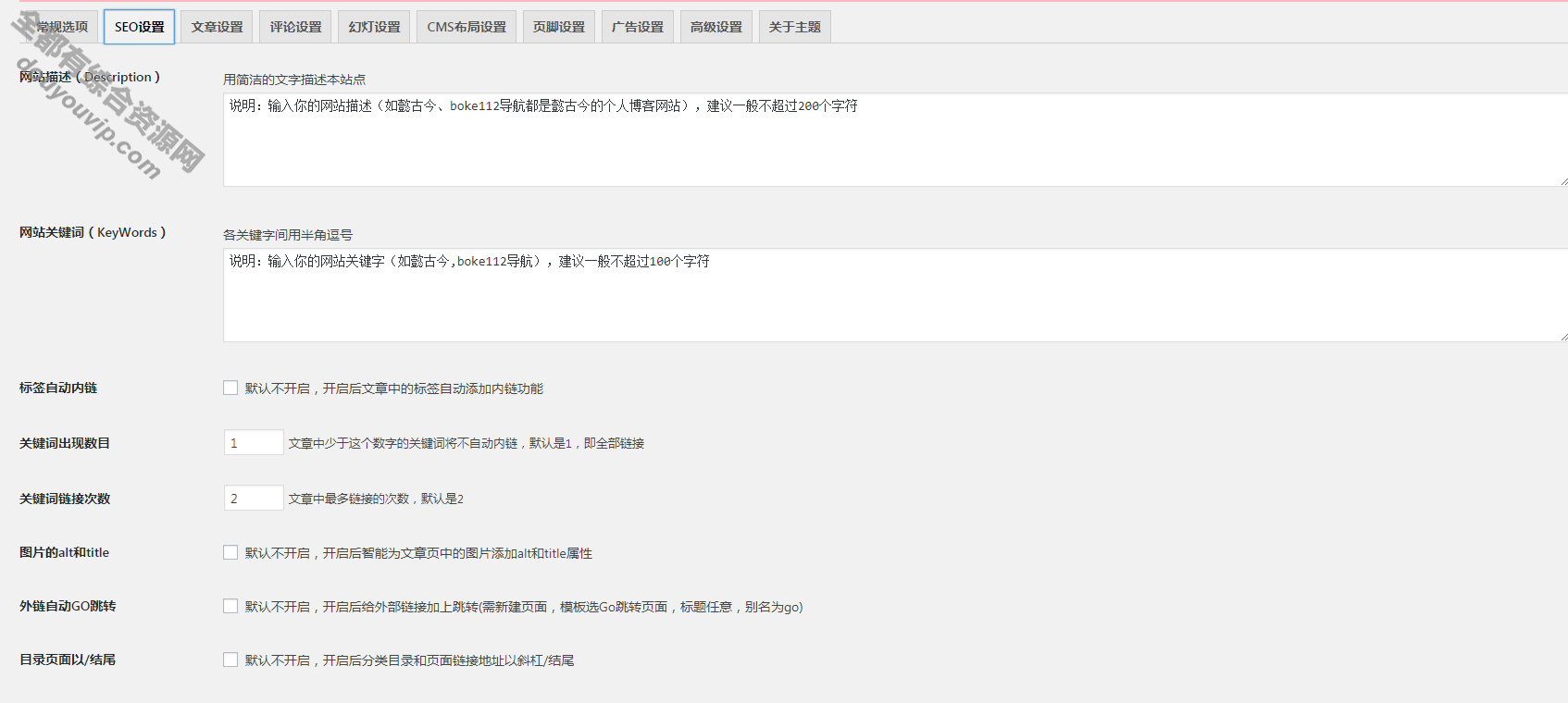
Task: Focus the 关键词链接次数 number field
Action: pyautogui.click(x=254, y=498)
